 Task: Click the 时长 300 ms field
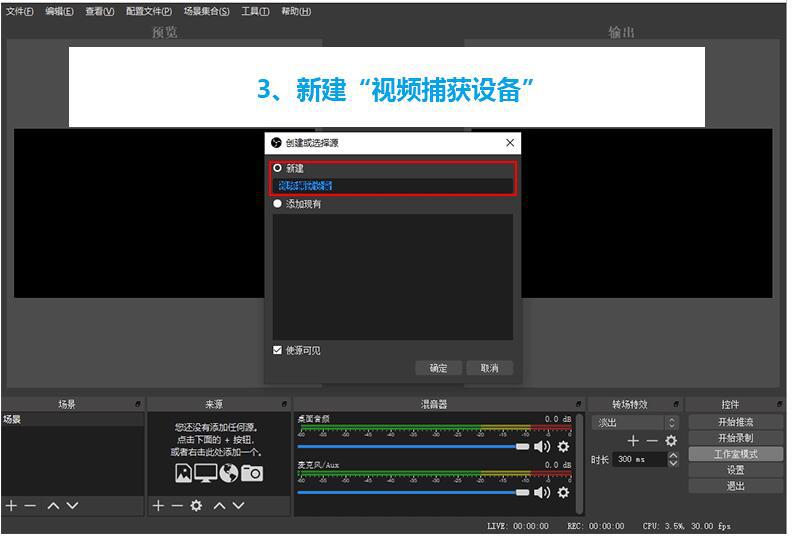640,459
